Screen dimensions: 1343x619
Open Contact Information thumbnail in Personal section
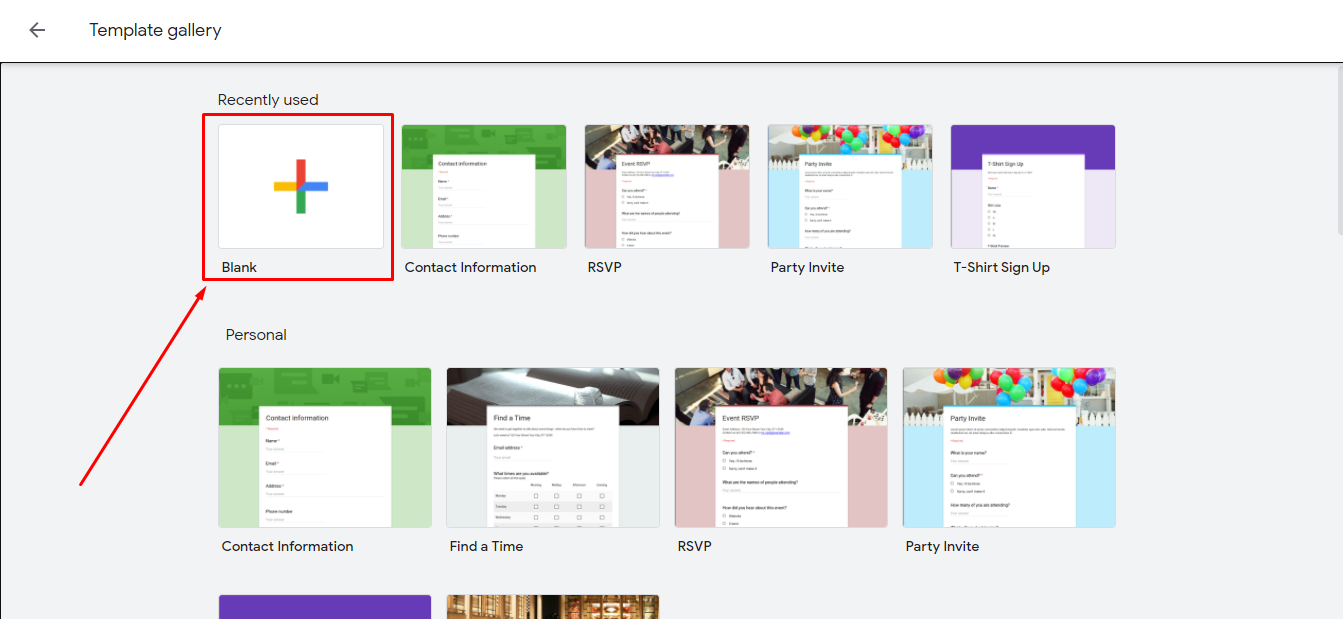[x=325, y=447]
